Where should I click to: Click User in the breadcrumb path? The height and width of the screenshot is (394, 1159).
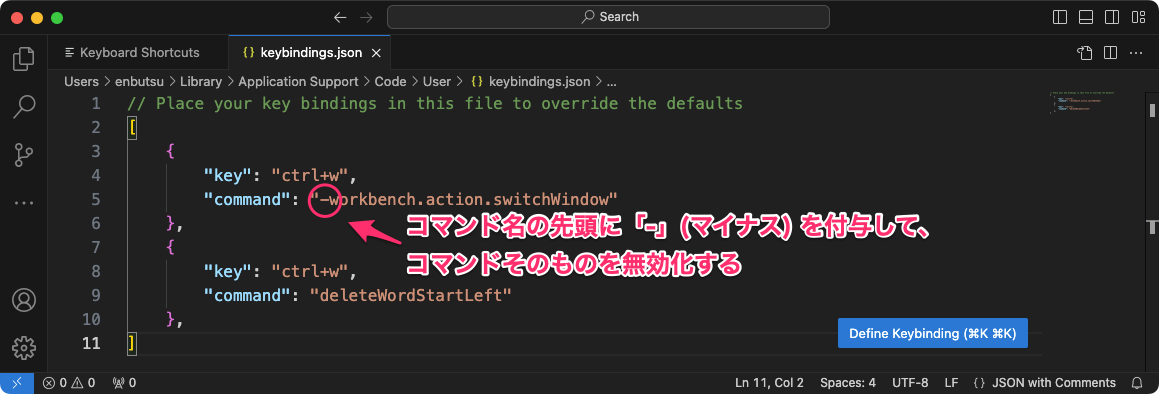[x=437, y=81]
